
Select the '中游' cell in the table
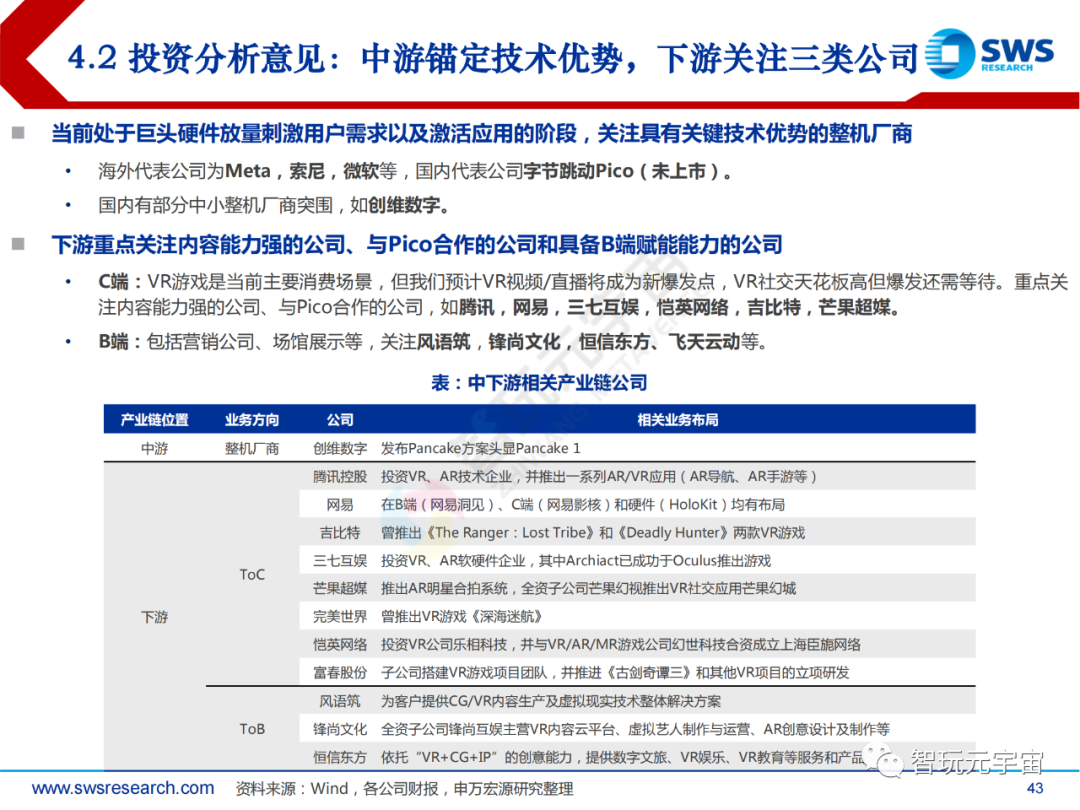tap(154, 448)
